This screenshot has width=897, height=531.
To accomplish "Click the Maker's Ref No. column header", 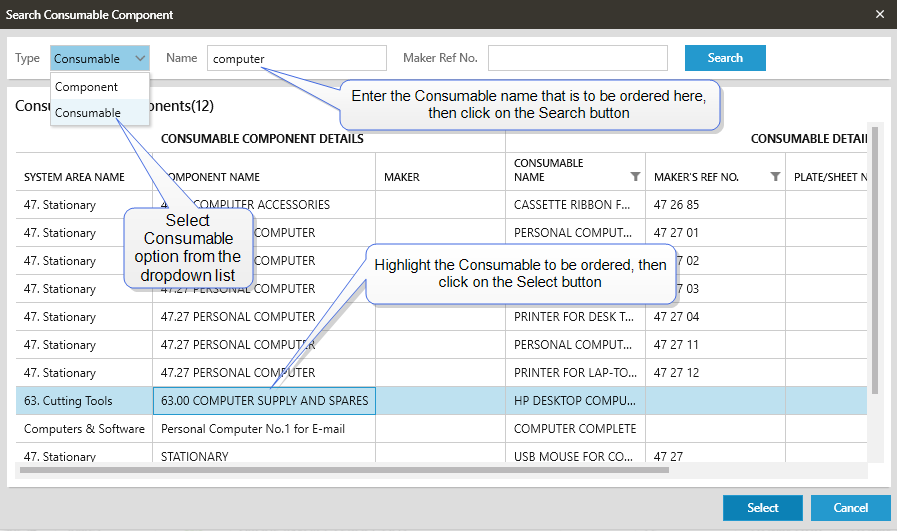I will point(715,172).
